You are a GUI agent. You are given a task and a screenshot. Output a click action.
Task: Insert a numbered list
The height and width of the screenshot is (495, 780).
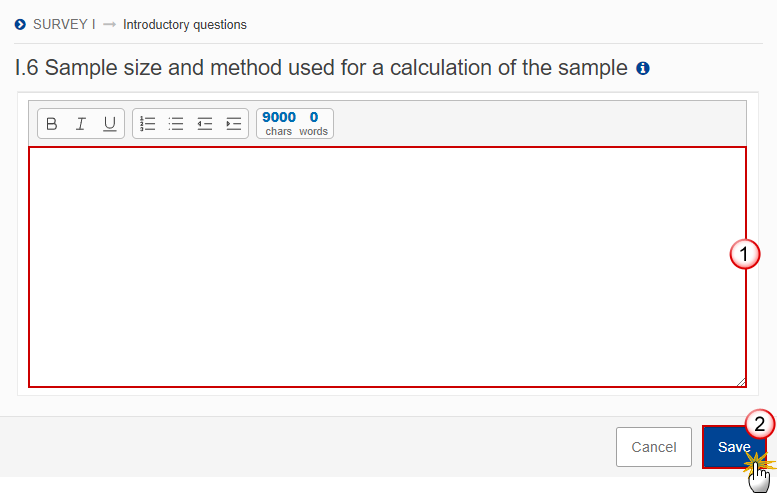point(147,123)
